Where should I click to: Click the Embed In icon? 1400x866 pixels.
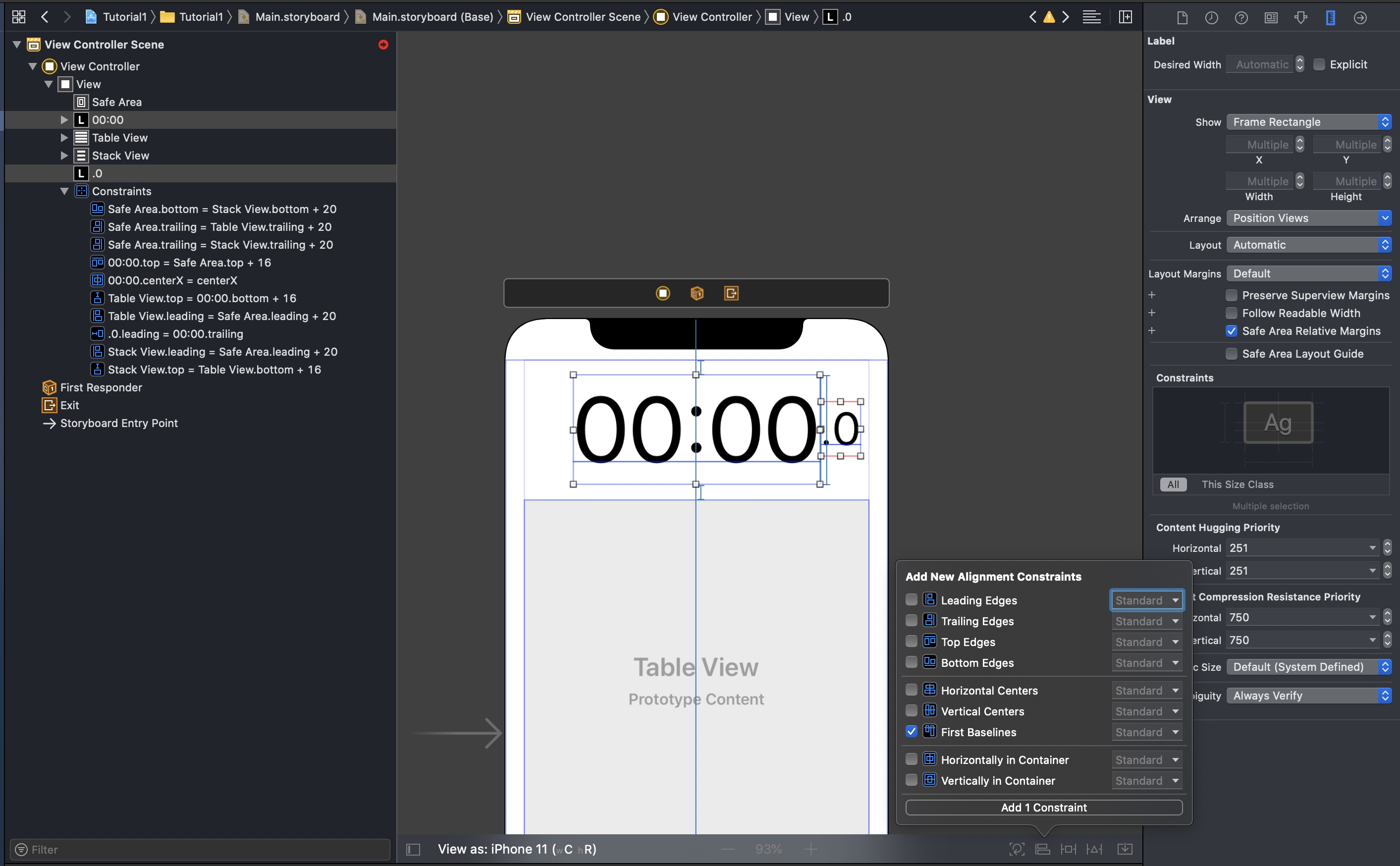[x=1125, y=849]
